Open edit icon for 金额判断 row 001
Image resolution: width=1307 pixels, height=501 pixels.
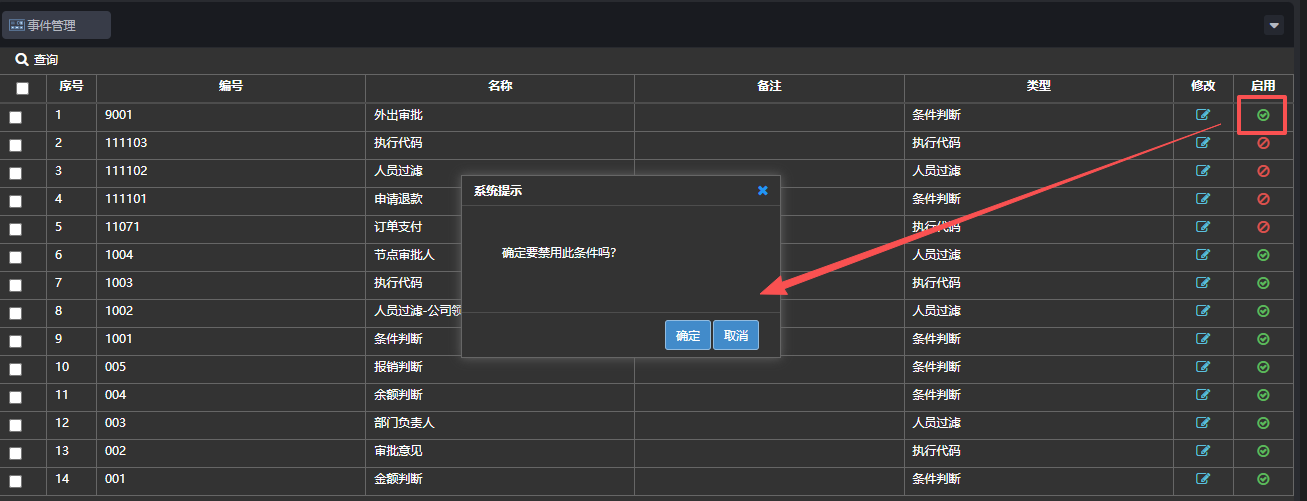[1203, 479]
